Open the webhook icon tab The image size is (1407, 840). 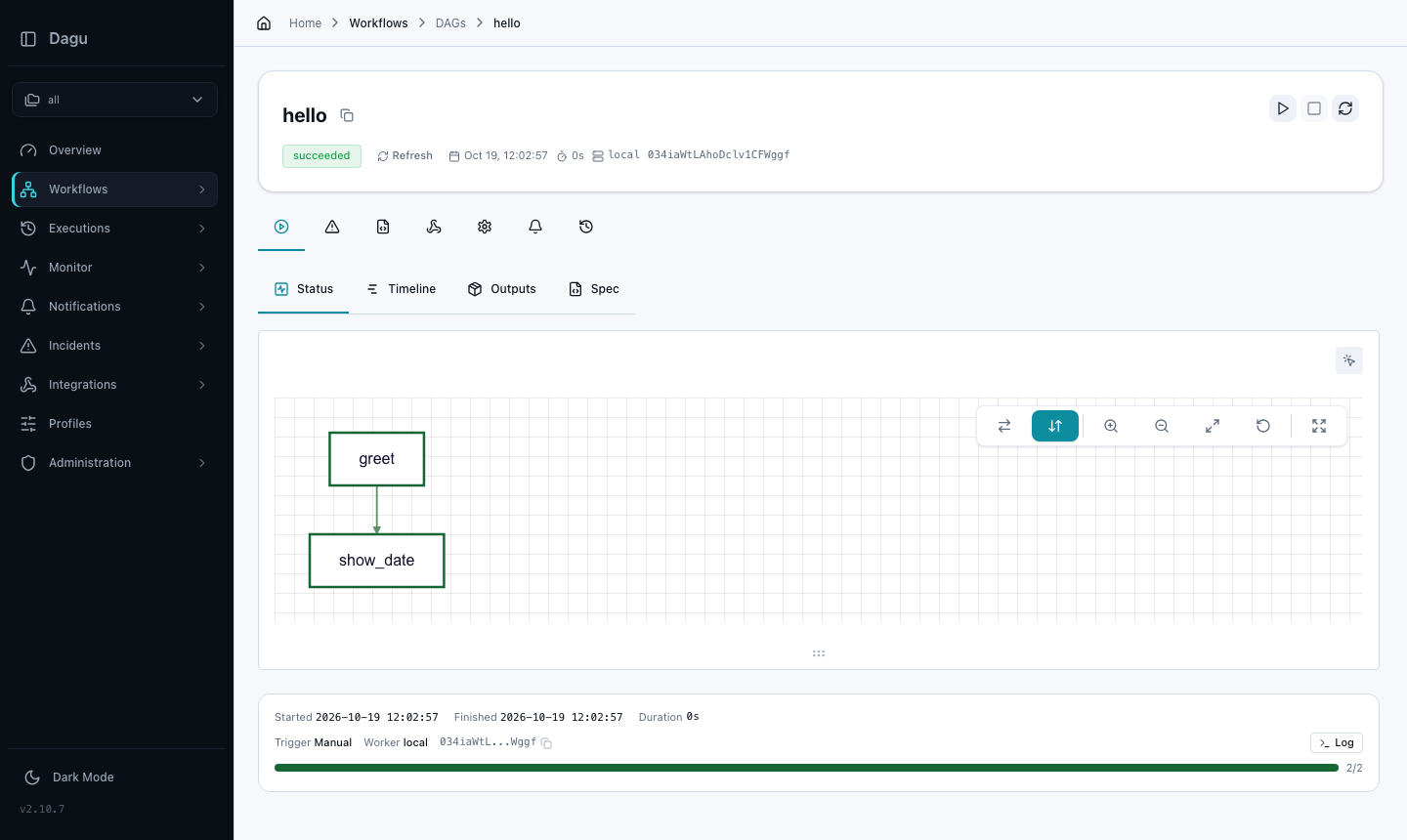tap(434, 227)
